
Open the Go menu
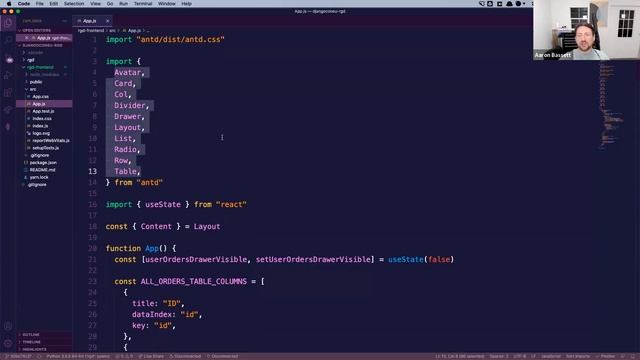point(110,4)
